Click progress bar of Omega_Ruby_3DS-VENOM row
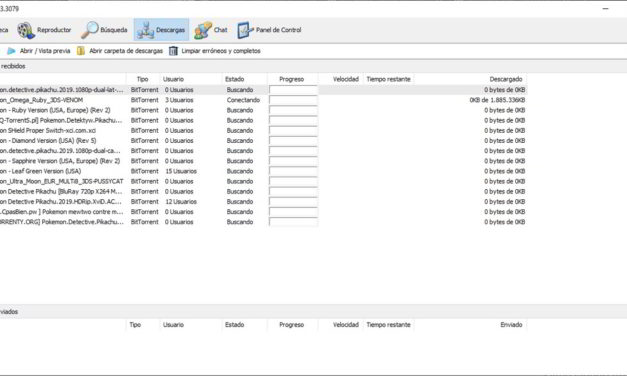This screenshot has width=627, height=376. [x=293, y=100]
